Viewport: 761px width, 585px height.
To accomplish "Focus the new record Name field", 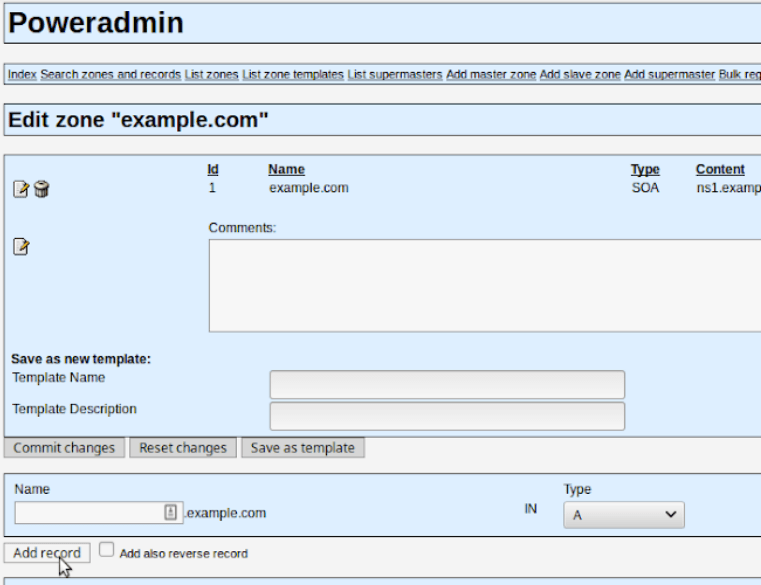I will 99,513.
